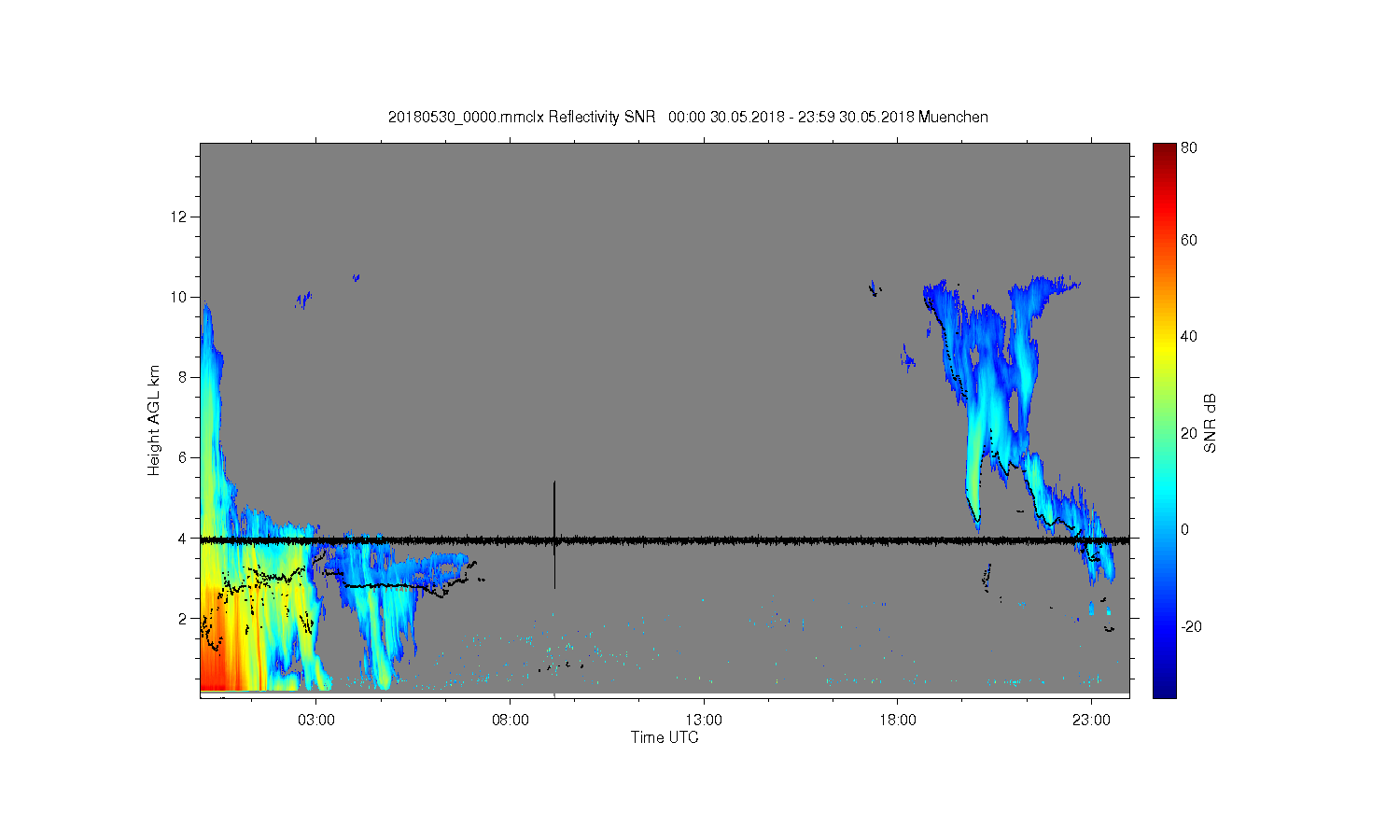This screenshot has height=840, width=1400.
Task: Click the colorbar value -20
Action: click(x=1191, y=626)
